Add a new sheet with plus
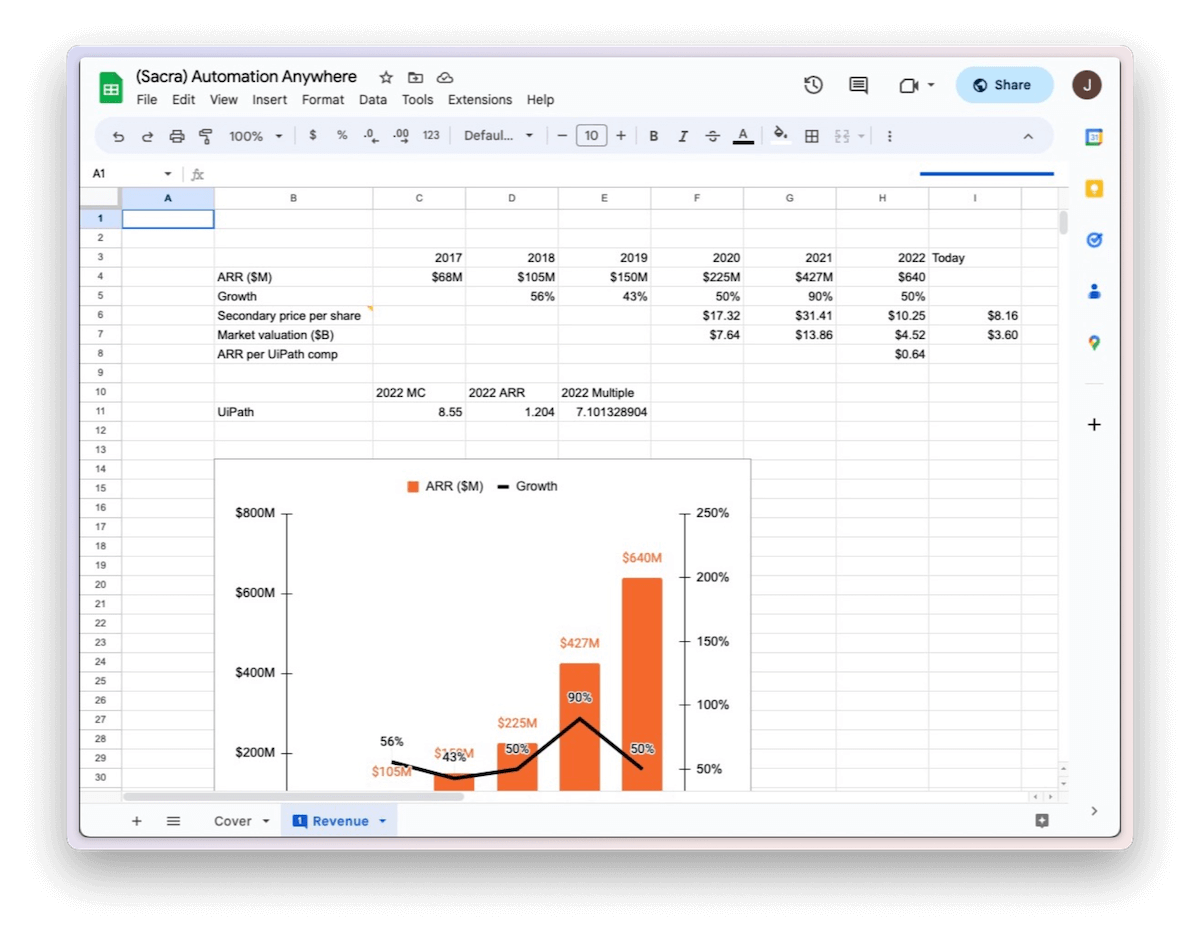Screen dimensions: 1200x938 pyautogui.click(x=137, y=821)
